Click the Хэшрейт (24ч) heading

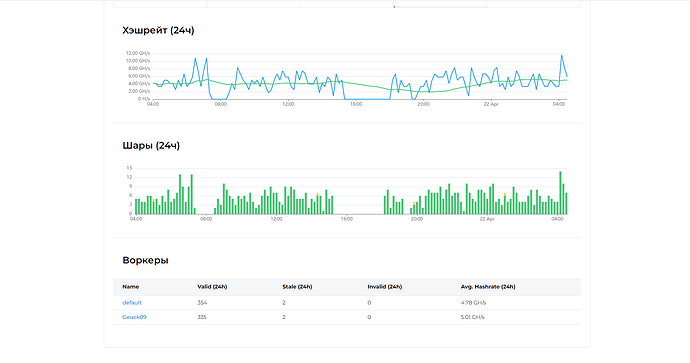pos(158,30)
